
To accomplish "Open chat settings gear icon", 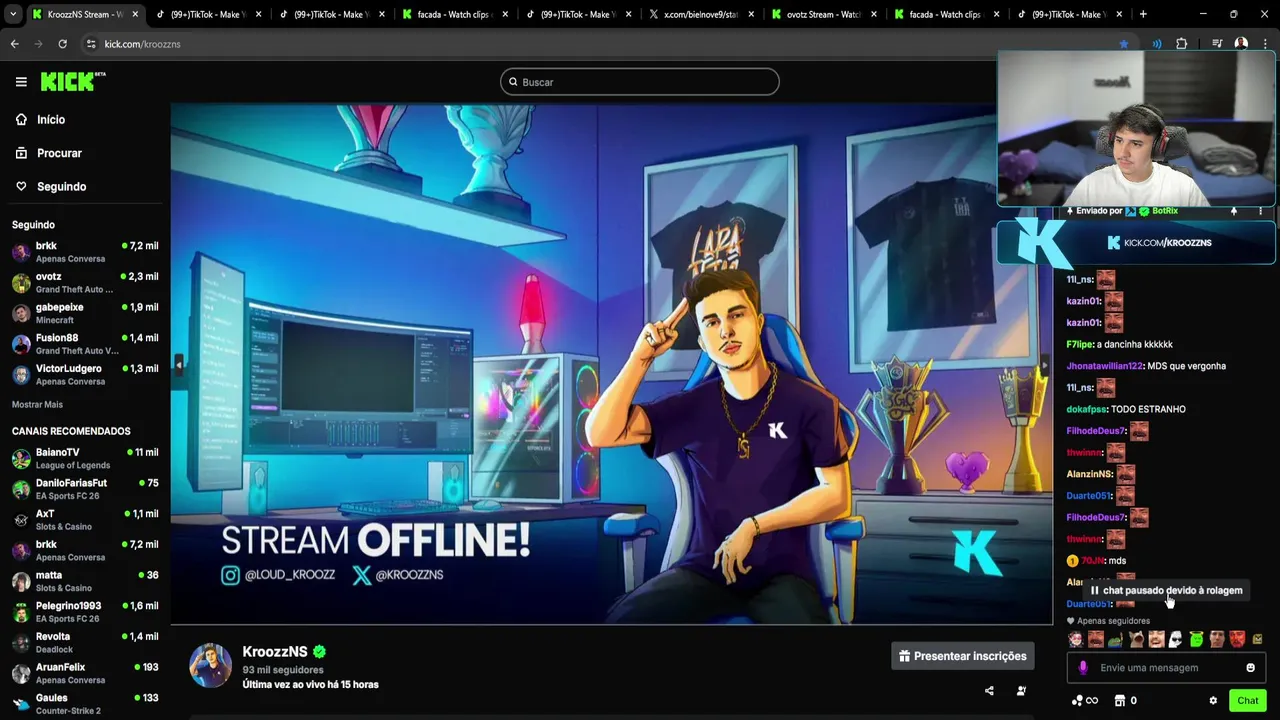I will pyautogui.click(x=1213, y=701).
